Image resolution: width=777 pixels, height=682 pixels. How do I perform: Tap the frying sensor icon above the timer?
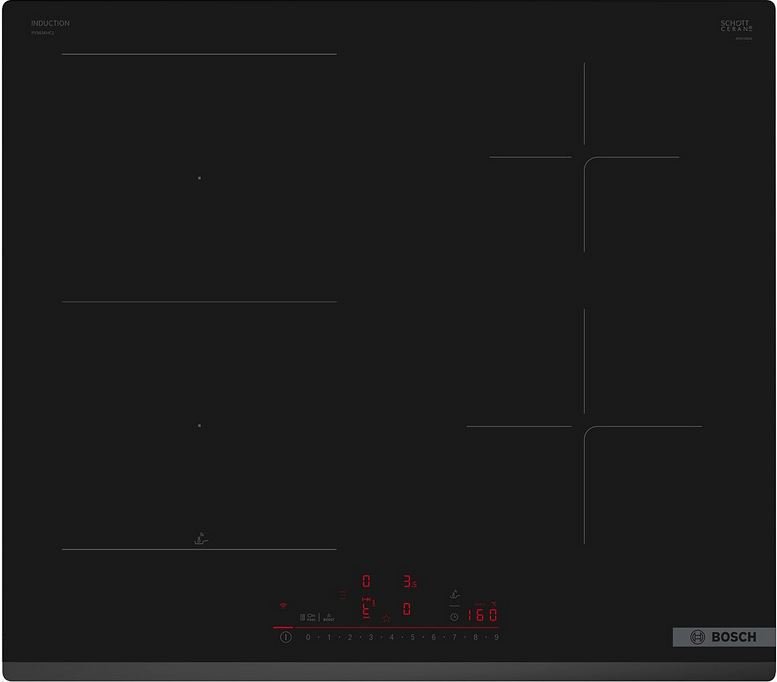[454, 594]
